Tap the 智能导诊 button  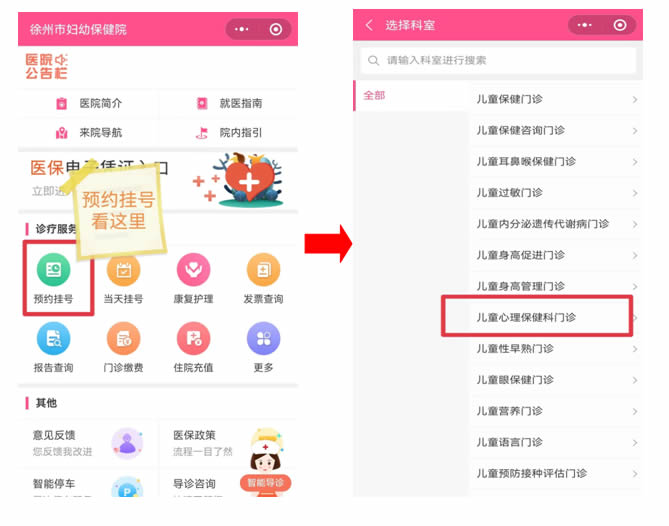pos(265,483)
